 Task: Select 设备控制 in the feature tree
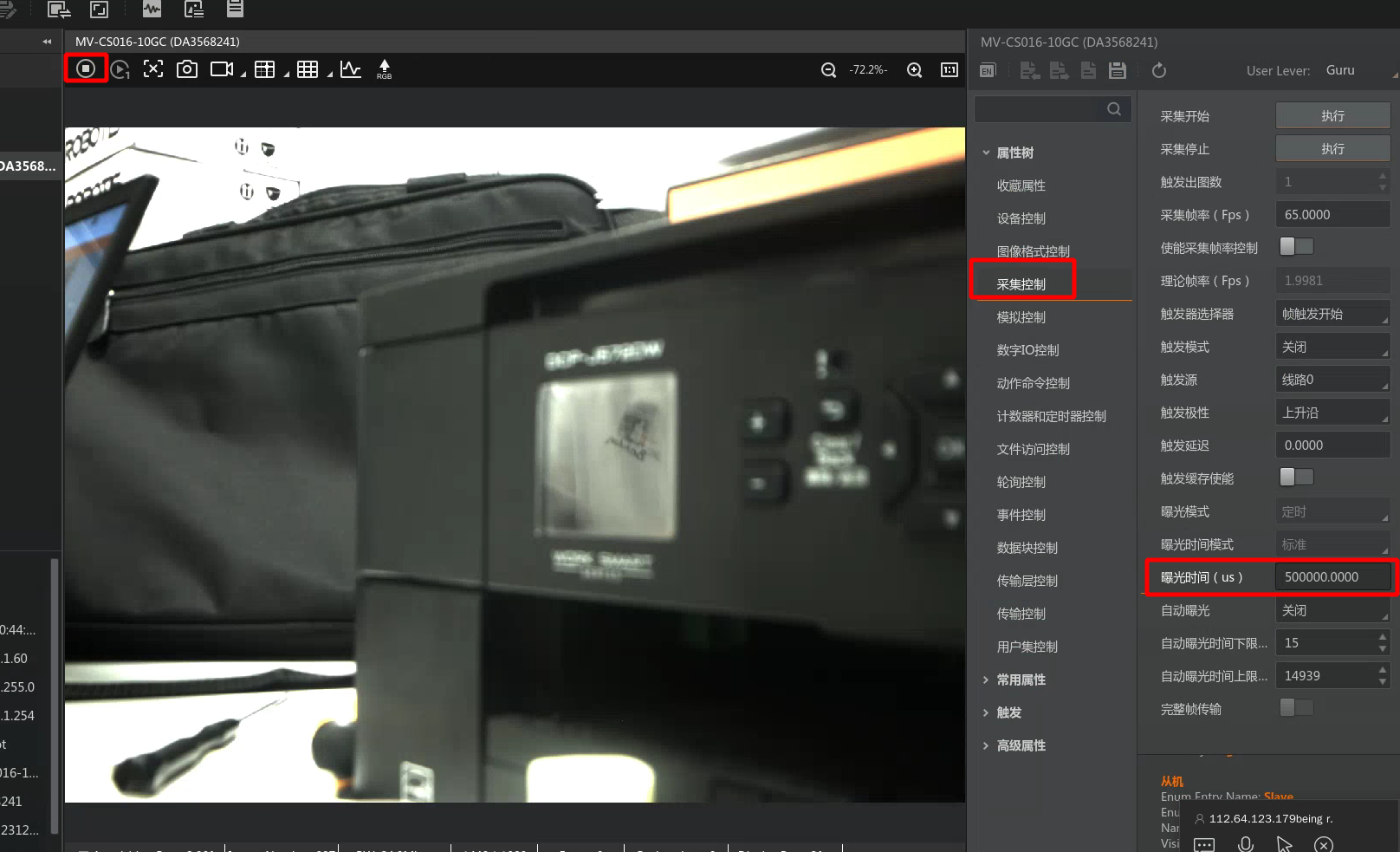[1021, 218]
